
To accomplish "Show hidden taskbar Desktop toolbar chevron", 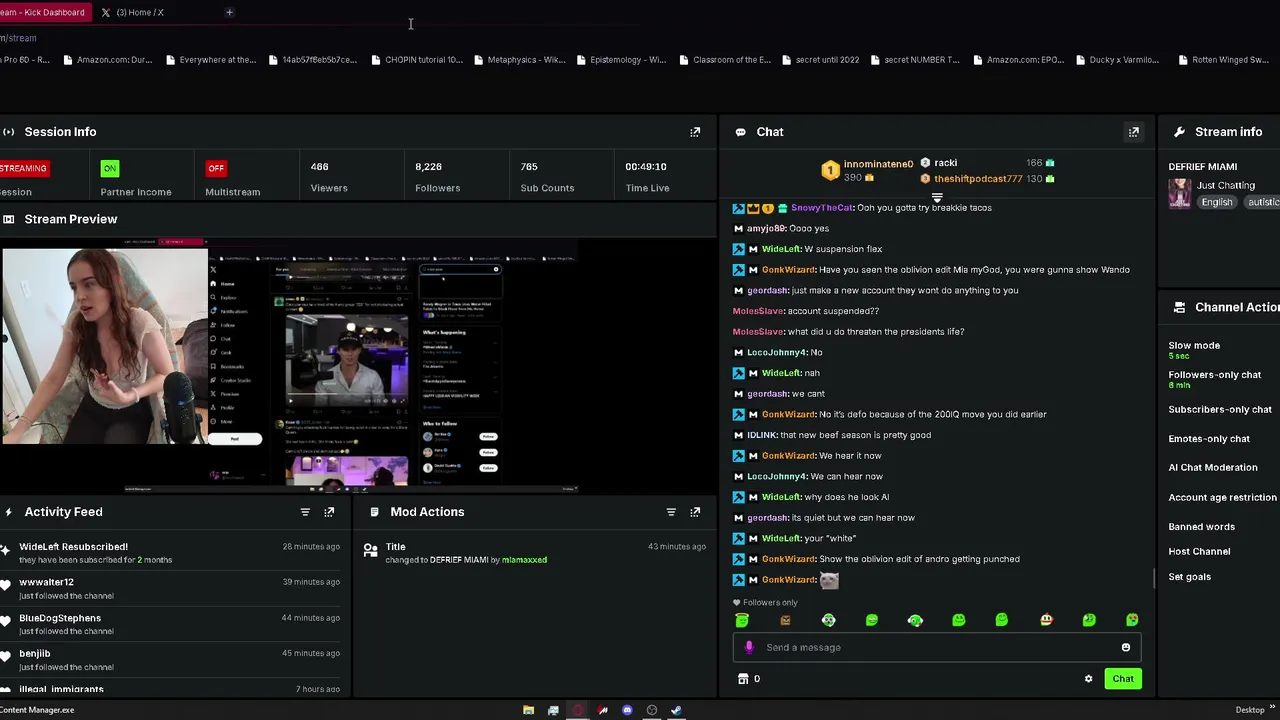I will pyautogui.click(x=1273, y=710).
